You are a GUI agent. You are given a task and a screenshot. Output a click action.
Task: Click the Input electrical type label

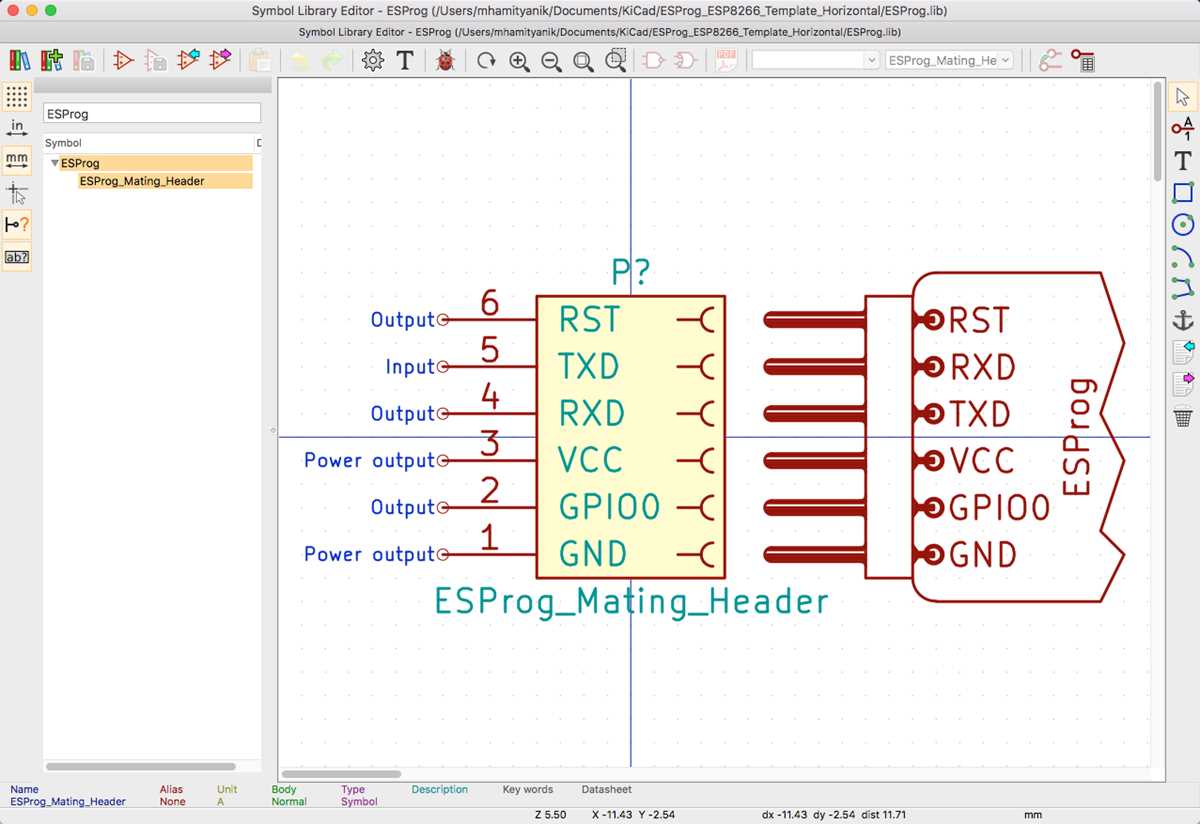point(410,367)
